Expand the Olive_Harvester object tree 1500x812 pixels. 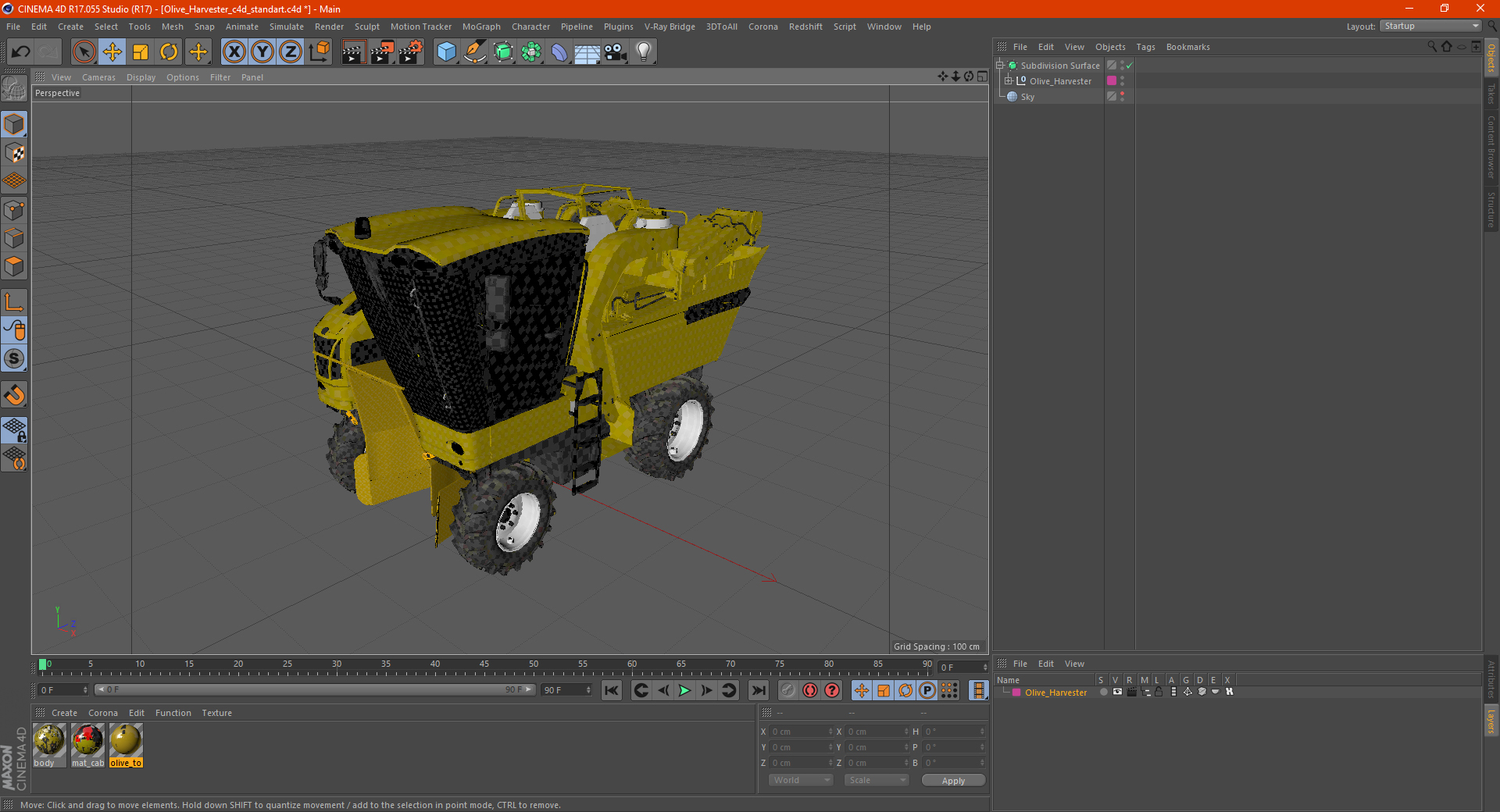click(x=1009, y=80)
